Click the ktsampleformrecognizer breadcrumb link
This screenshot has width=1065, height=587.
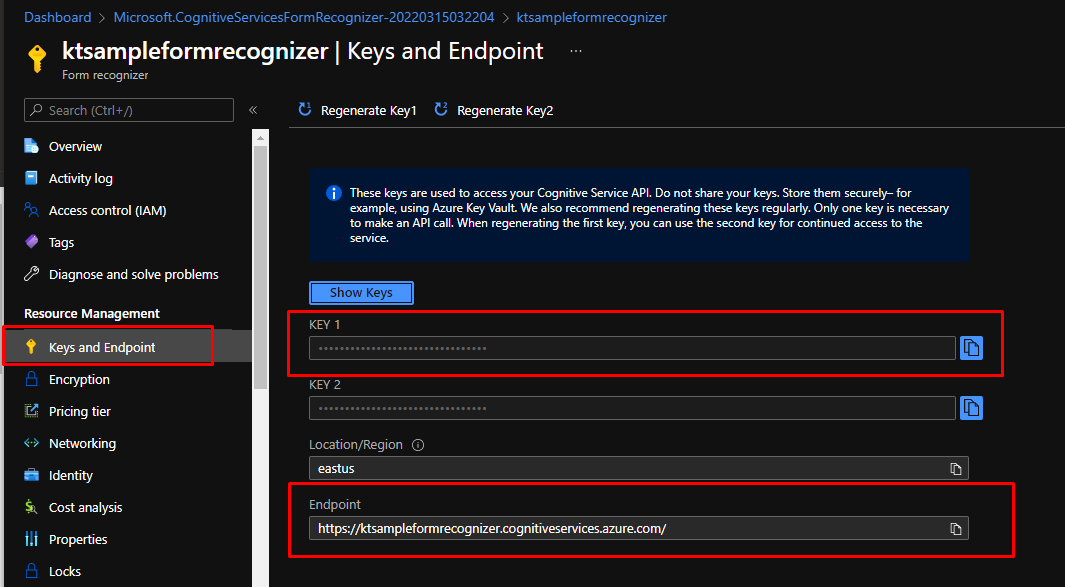(x=591, y=17)
